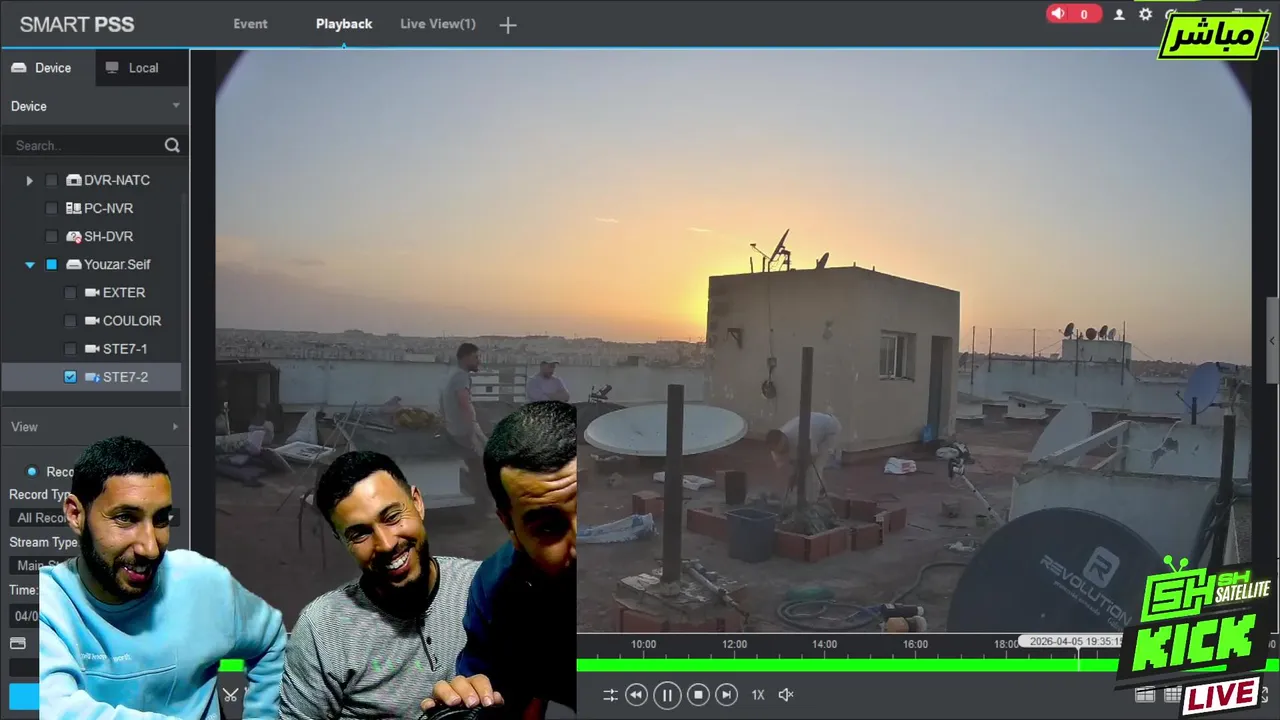Select the DVR-NATC device label
This screenshot has height=720, width=1280.
[x=117, y=180]
